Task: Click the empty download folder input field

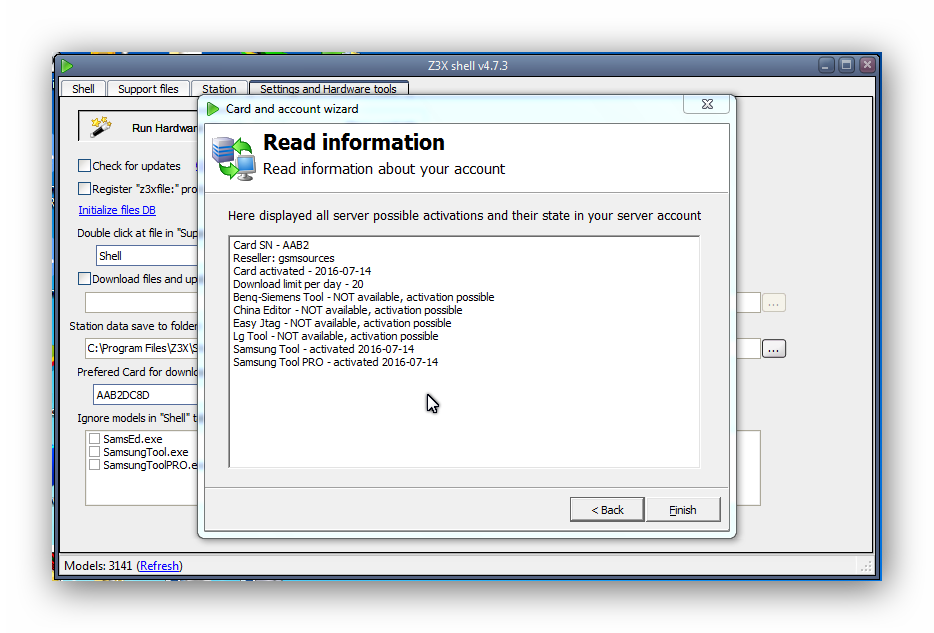Action: [x=142, y=303]
